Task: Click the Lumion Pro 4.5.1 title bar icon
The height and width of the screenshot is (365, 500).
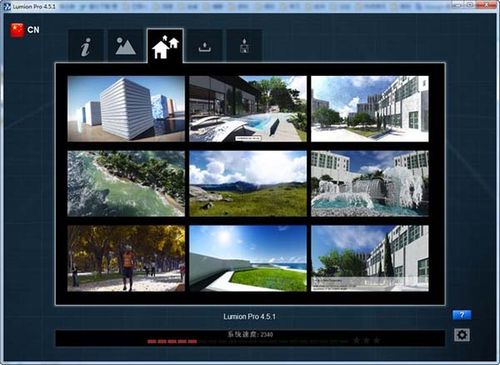Action: pos(7,6)
